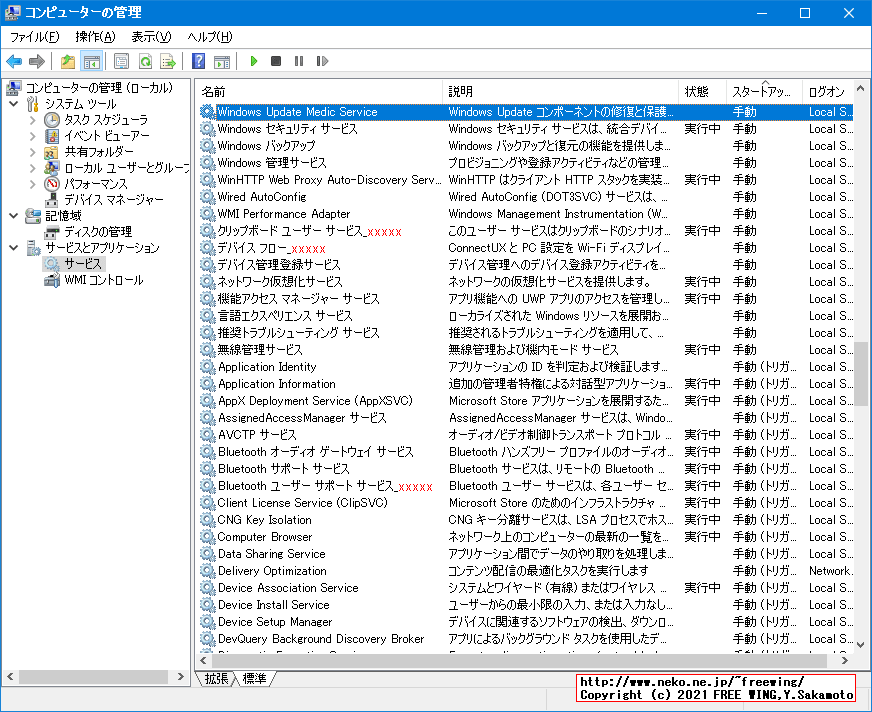Restart the service using the skip icon
Image resolution: width=872 pixels, height=712 pixels.
coord(322,61)
